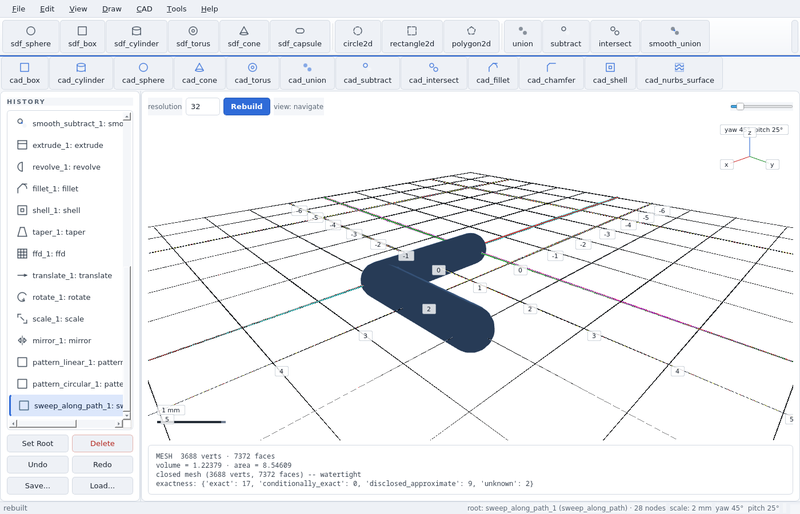Select pattern_linear_1 history item
Viewport: 800px width, 514px height.
click(66, 362)
